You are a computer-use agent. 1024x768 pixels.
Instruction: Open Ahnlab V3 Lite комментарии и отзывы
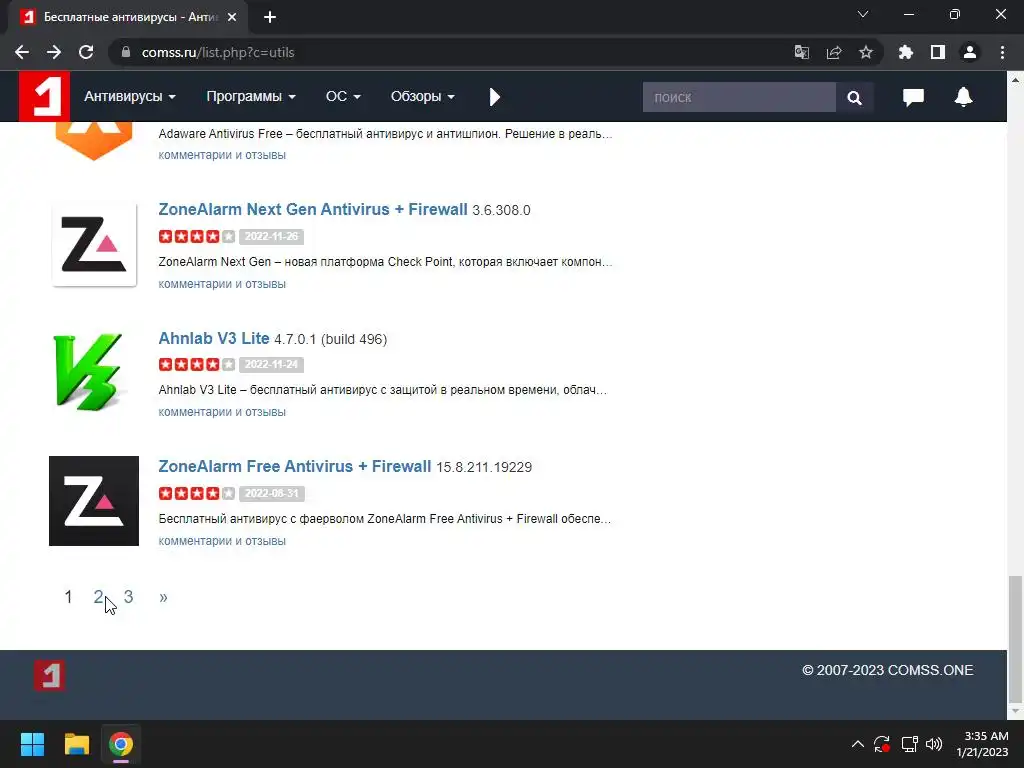(x=222, y=412)
